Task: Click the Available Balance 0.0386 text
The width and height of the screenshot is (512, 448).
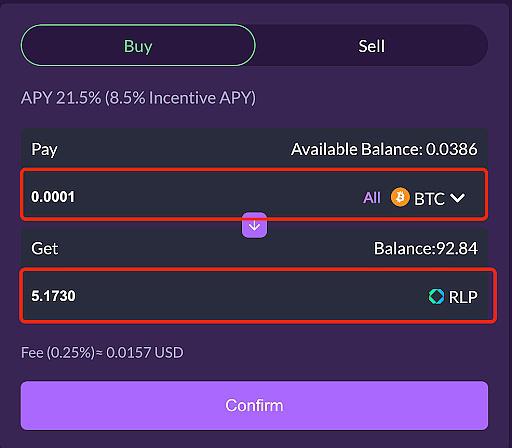Action: [384, 149]
